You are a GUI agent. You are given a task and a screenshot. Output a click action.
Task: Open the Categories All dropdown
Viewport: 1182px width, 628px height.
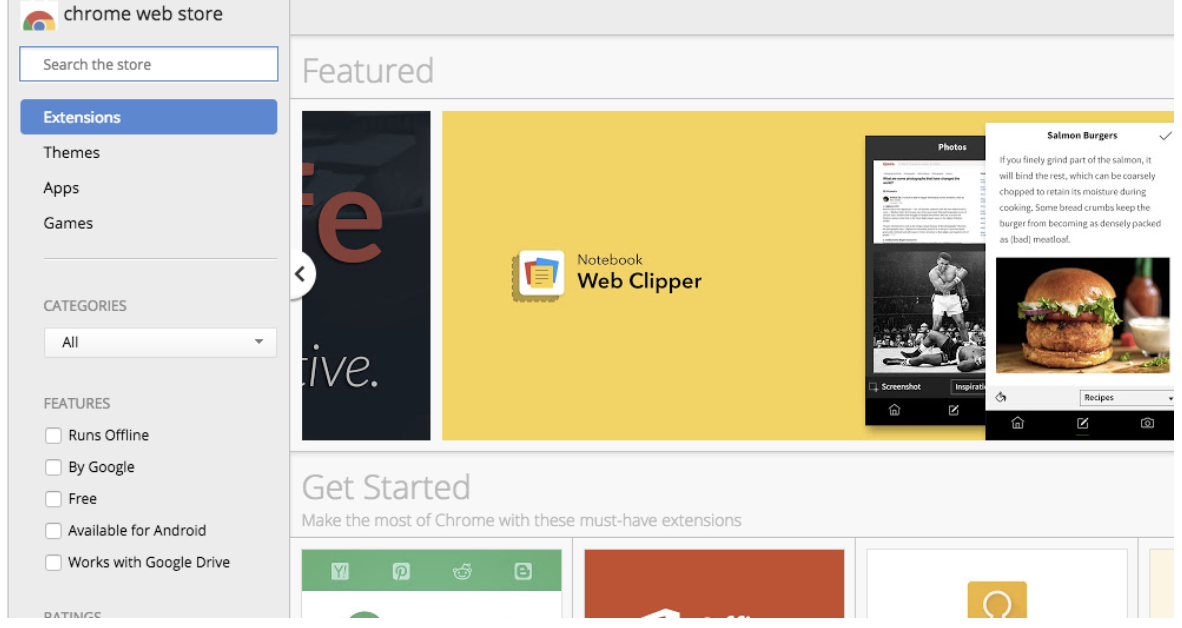click(x=160, y=342)
